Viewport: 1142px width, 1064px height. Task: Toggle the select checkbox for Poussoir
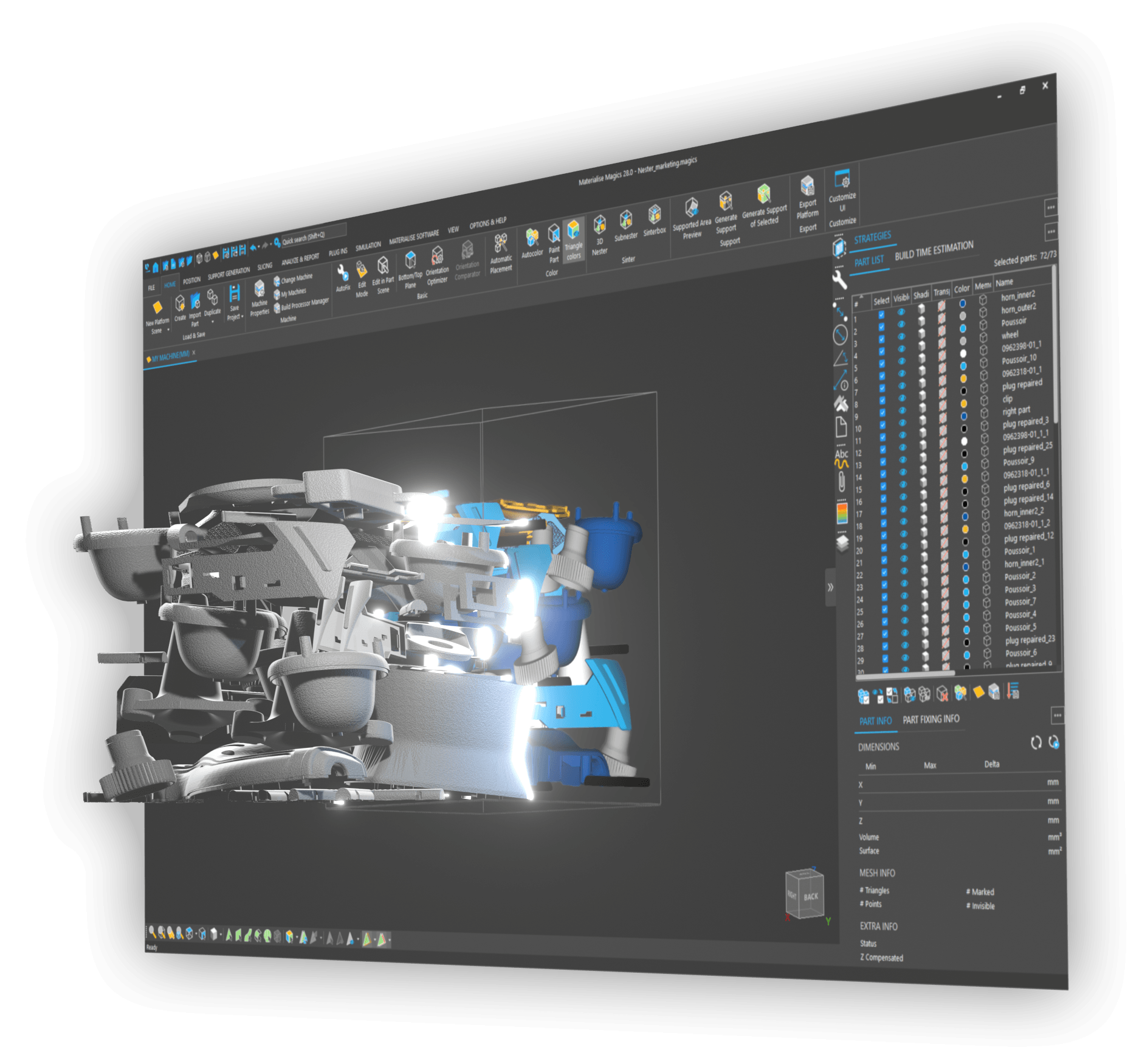pyautogui.click(x=881, y=339)
